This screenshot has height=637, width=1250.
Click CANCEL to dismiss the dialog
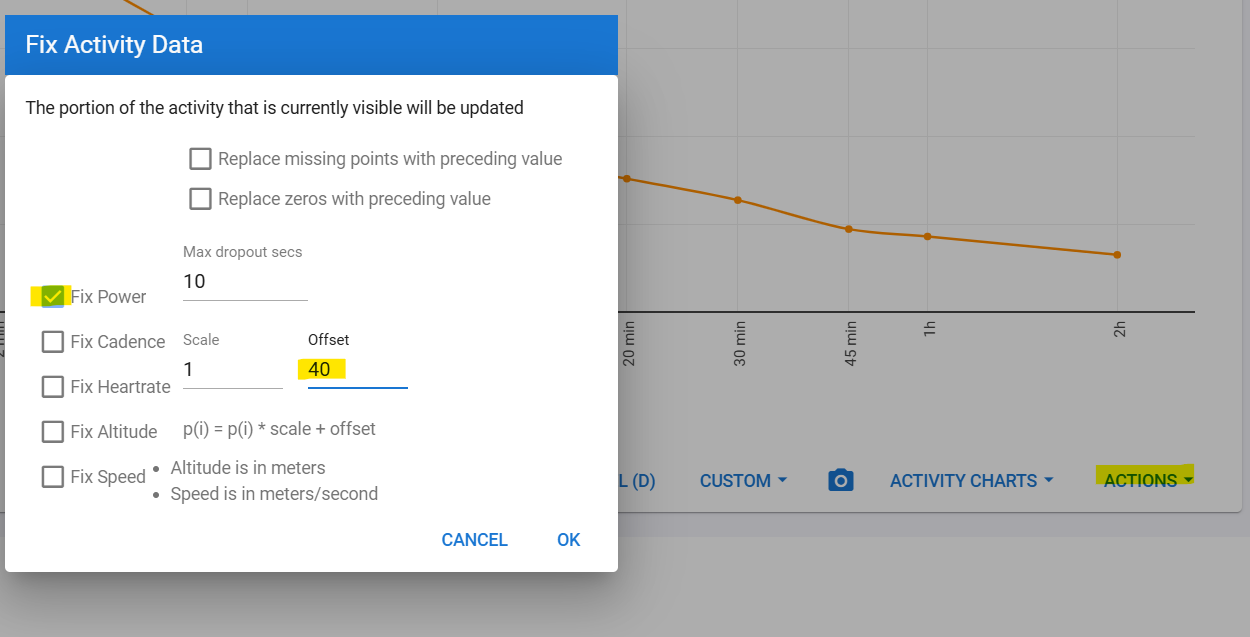click(474, 540)
